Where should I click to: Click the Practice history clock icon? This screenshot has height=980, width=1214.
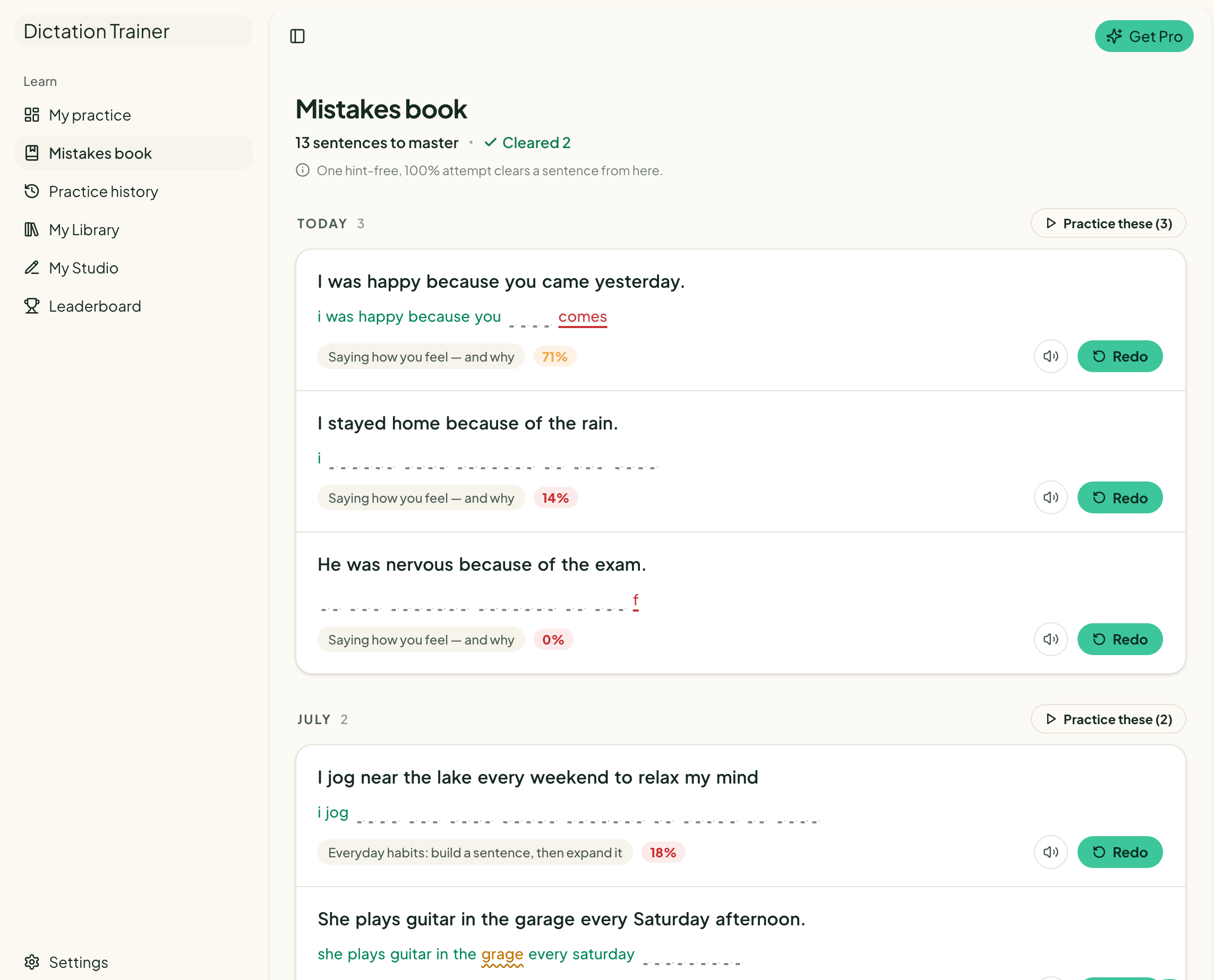tap(32, 191)
